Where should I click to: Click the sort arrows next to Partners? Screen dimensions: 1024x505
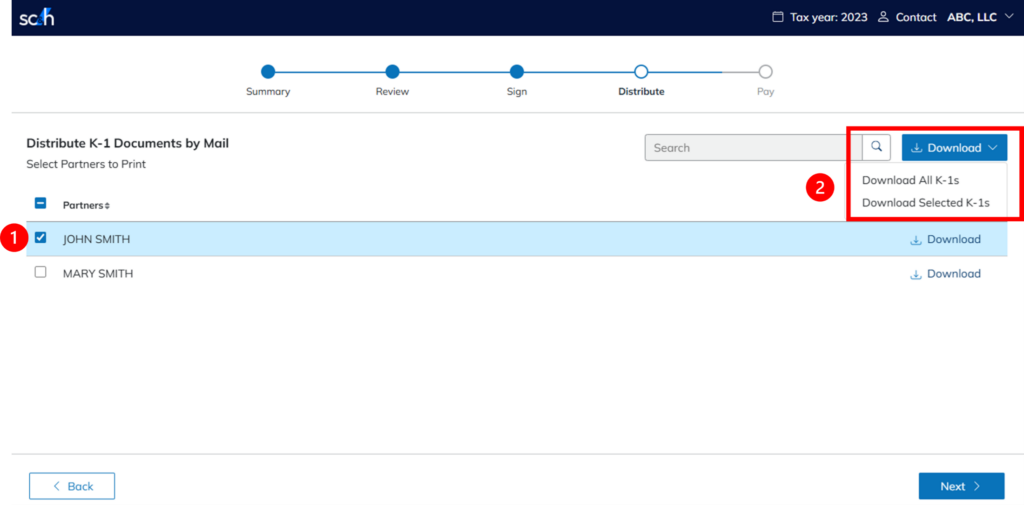(x=107, y=205)
